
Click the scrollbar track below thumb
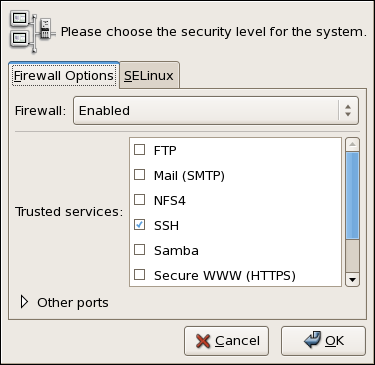tap(353, 256)
